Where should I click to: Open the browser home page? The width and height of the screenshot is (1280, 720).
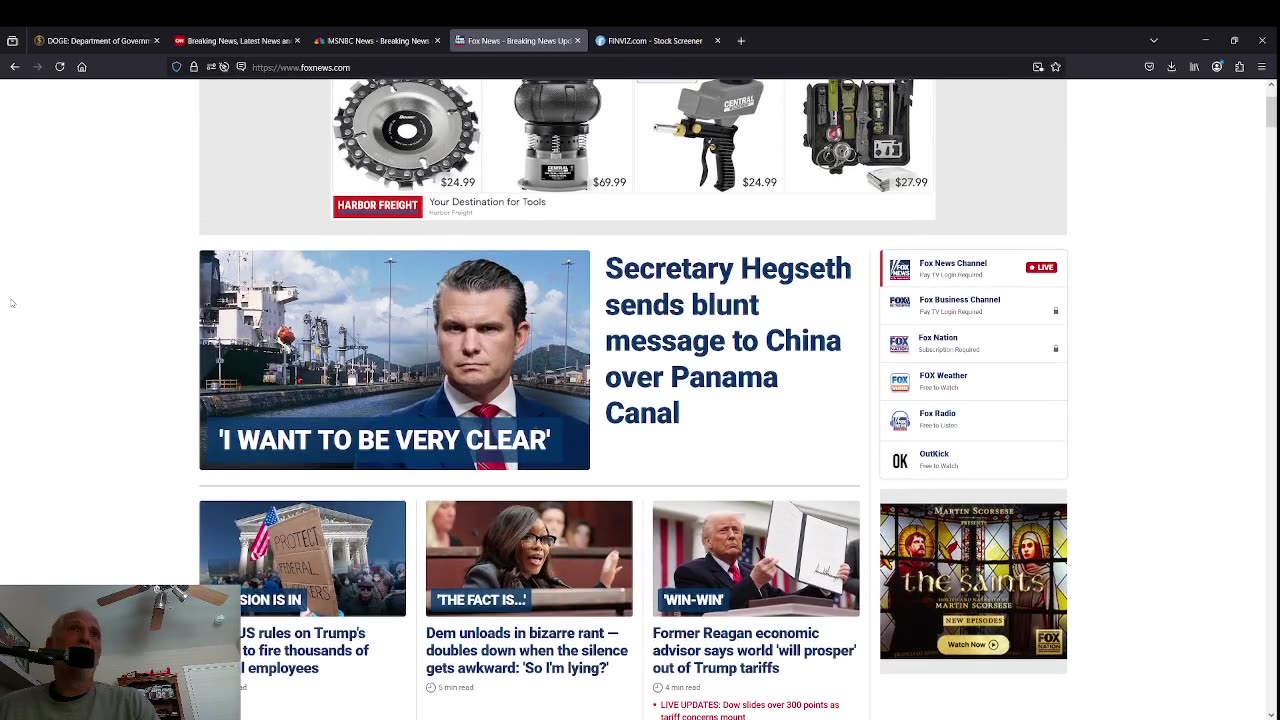click(82, 67)
